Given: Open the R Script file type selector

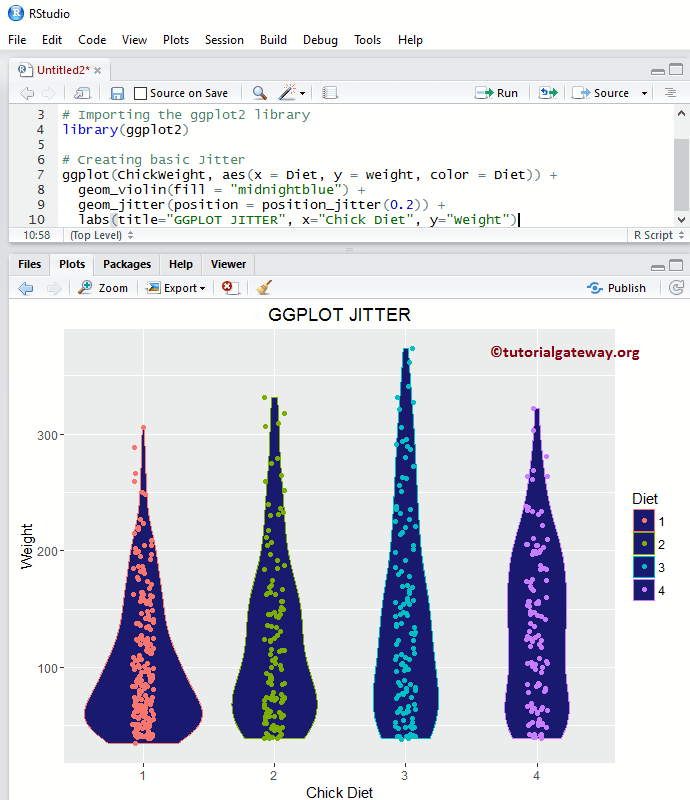Looking at the screenshot, I should (x=658, y=235).
